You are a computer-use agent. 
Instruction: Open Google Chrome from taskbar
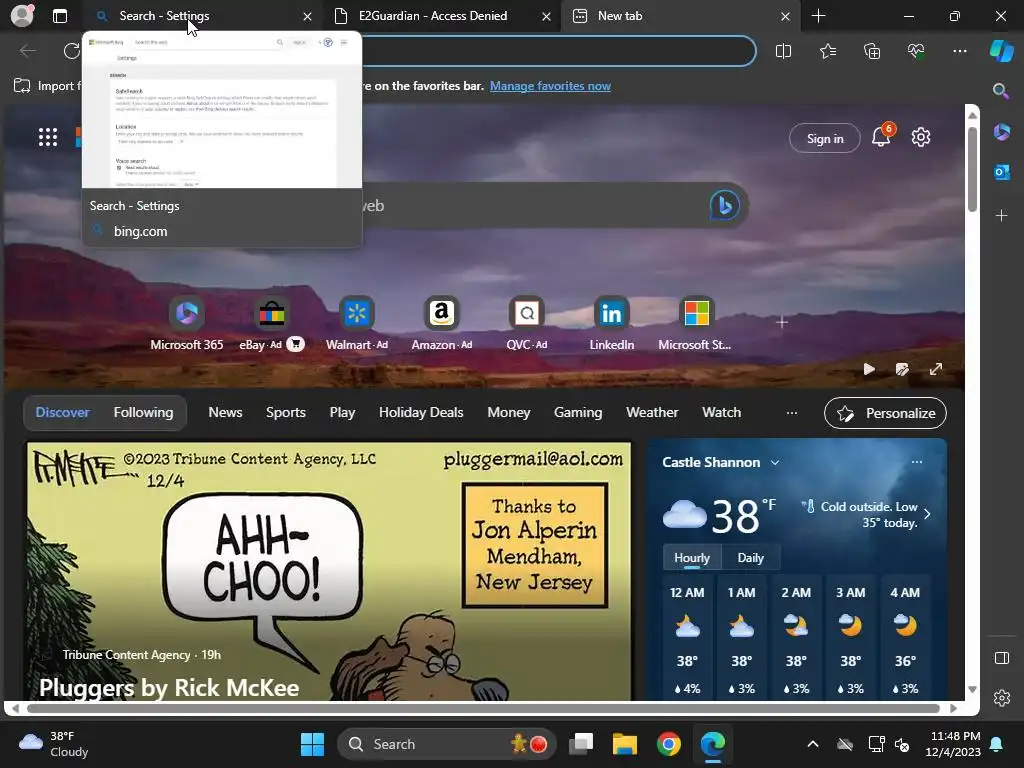668,744
